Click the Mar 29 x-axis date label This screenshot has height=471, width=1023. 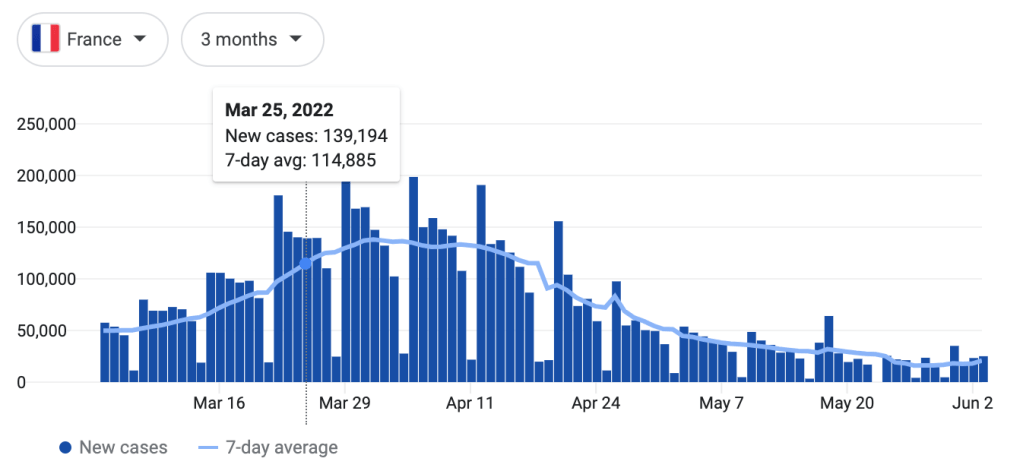(x=345, y=403)
